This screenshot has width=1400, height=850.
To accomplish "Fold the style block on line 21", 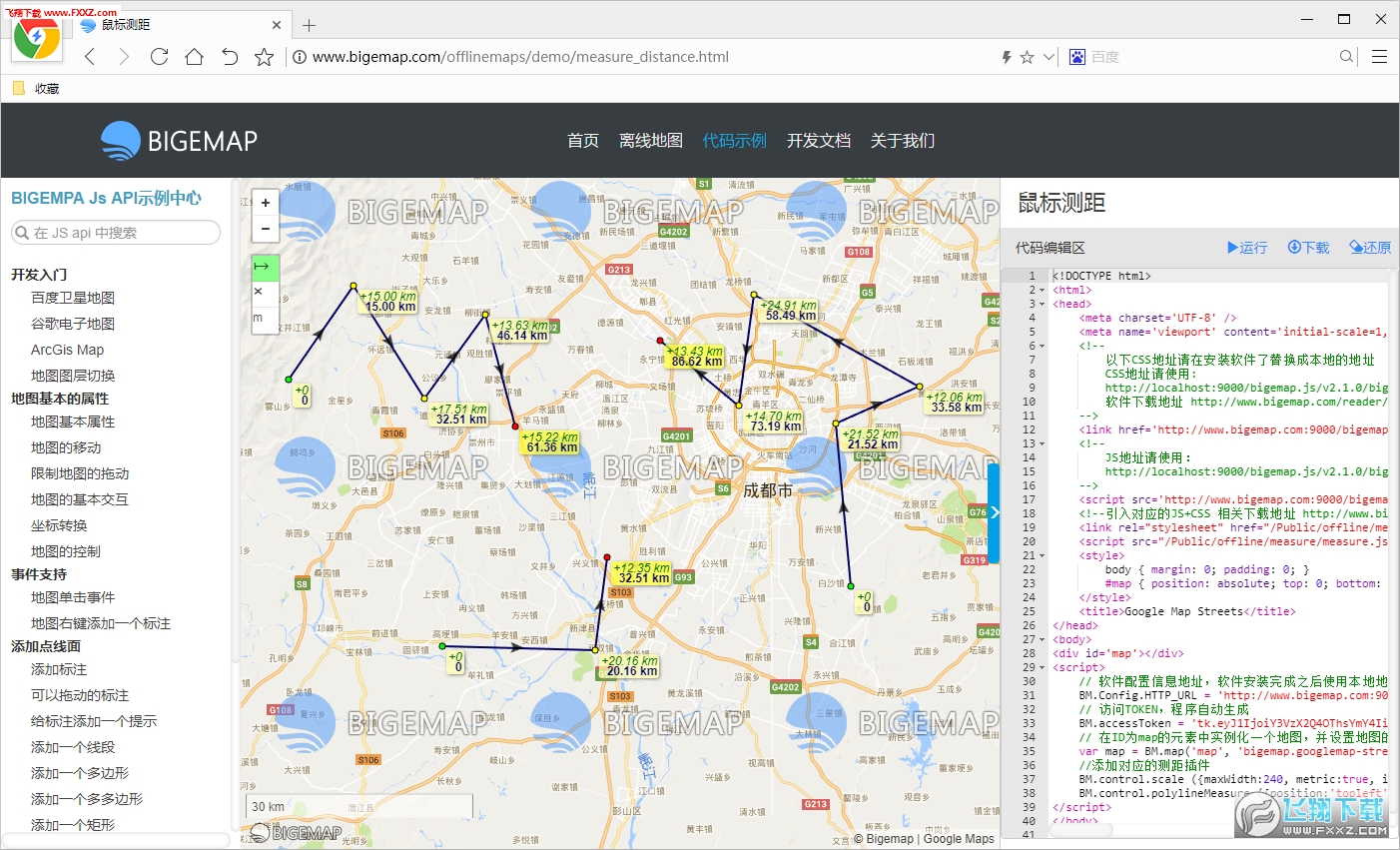I will tap(1043, 555).
